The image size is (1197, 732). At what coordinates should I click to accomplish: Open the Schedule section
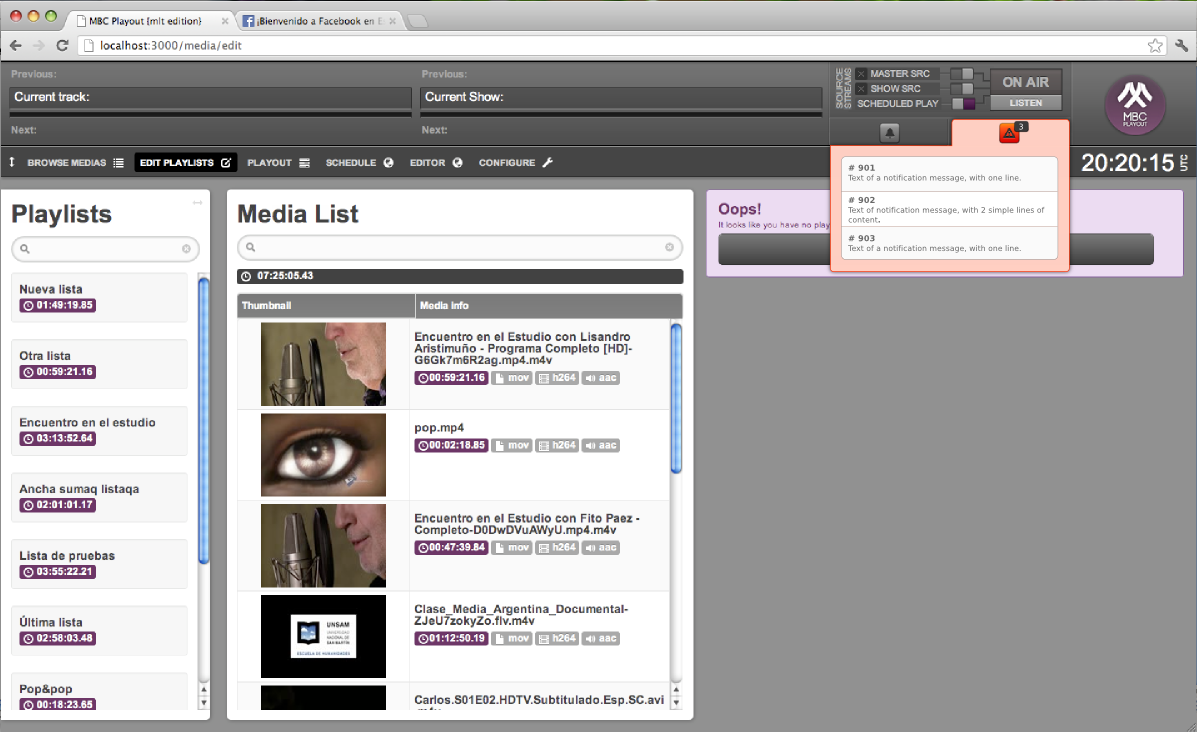coord(359,163)
